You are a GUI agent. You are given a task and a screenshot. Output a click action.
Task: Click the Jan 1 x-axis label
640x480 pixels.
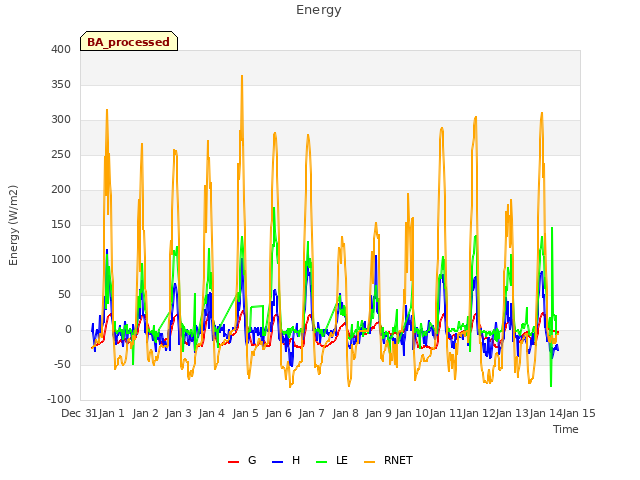(111, 413)
